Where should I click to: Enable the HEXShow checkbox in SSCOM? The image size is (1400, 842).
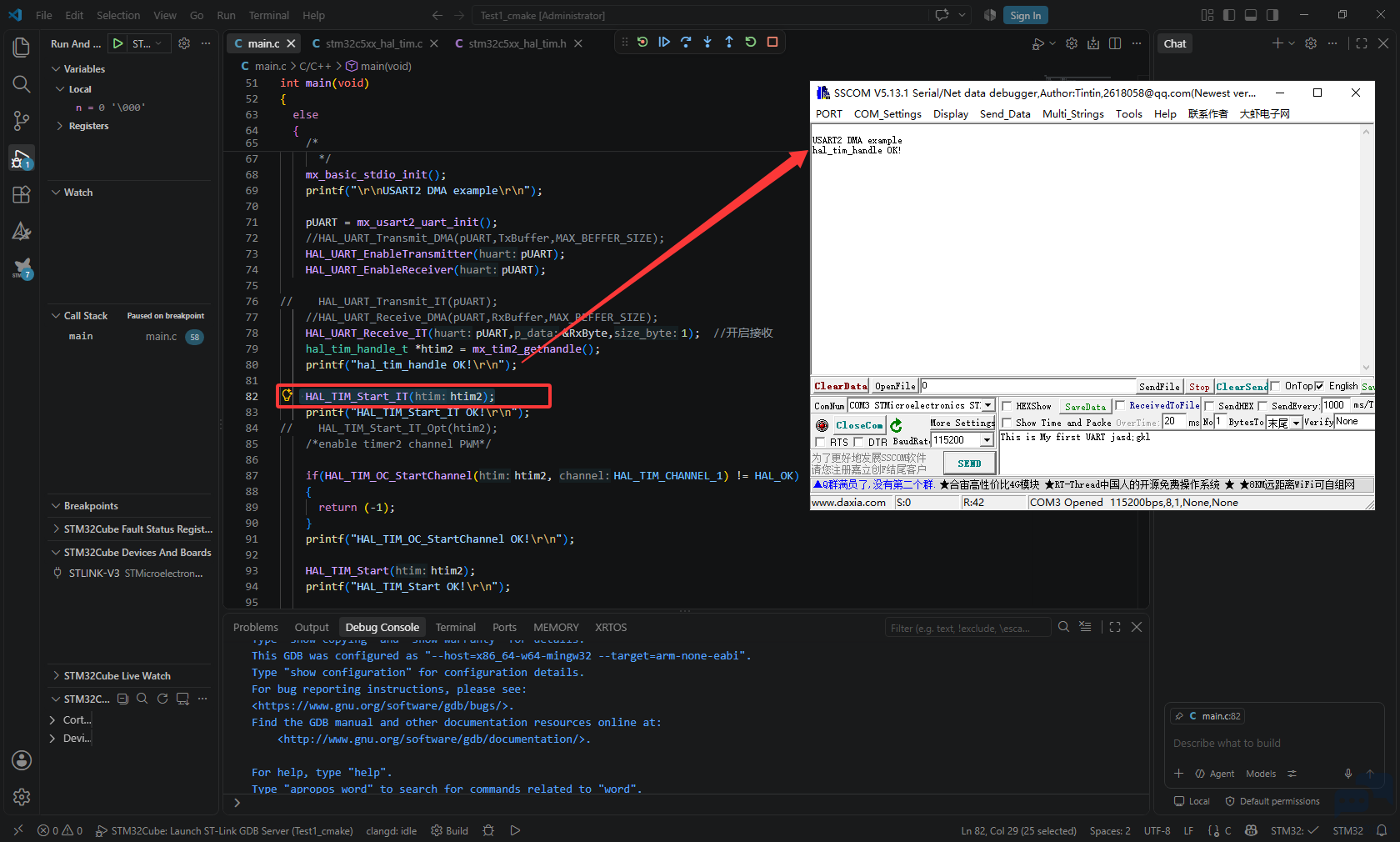pos(1007,406)
